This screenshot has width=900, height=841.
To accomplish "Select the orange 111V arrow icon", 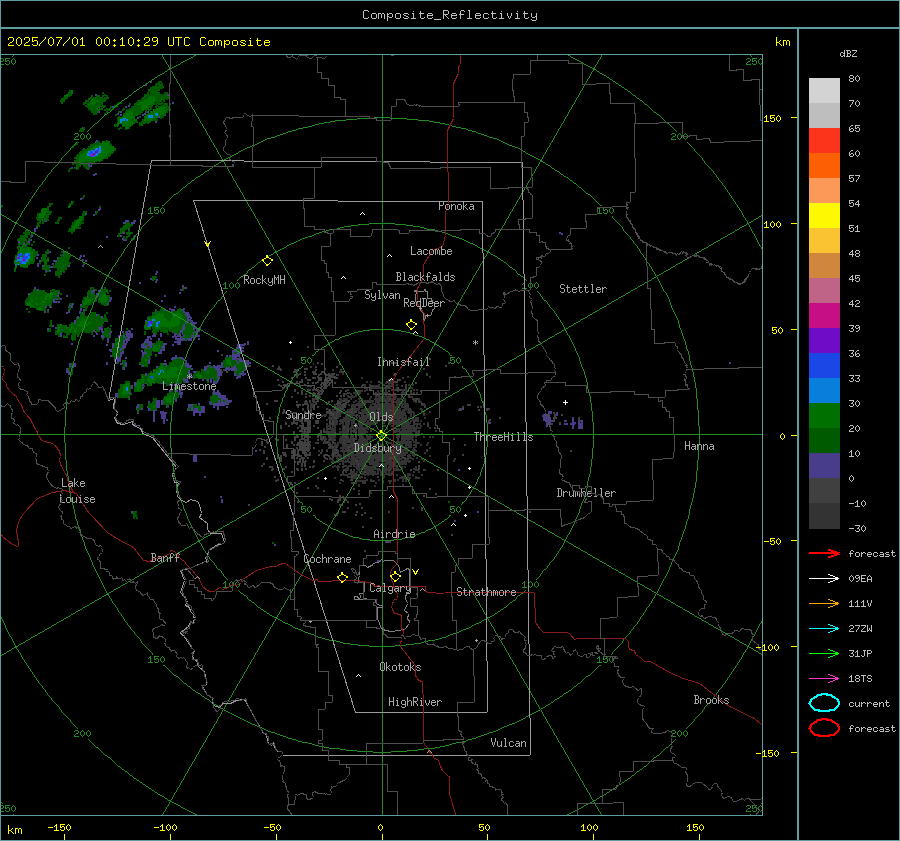I will point(824,603).
